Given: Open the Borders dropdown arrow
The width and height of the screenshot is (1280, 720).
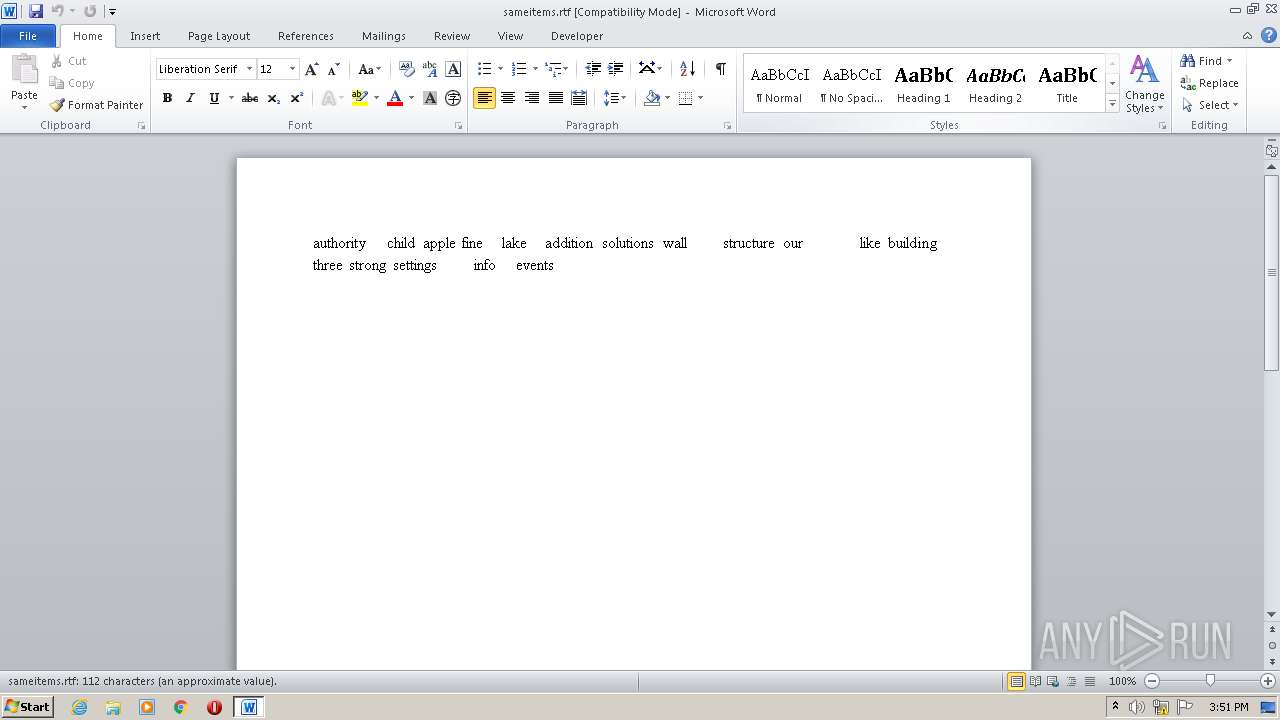Looking at the screenshot, I should 700,98.
